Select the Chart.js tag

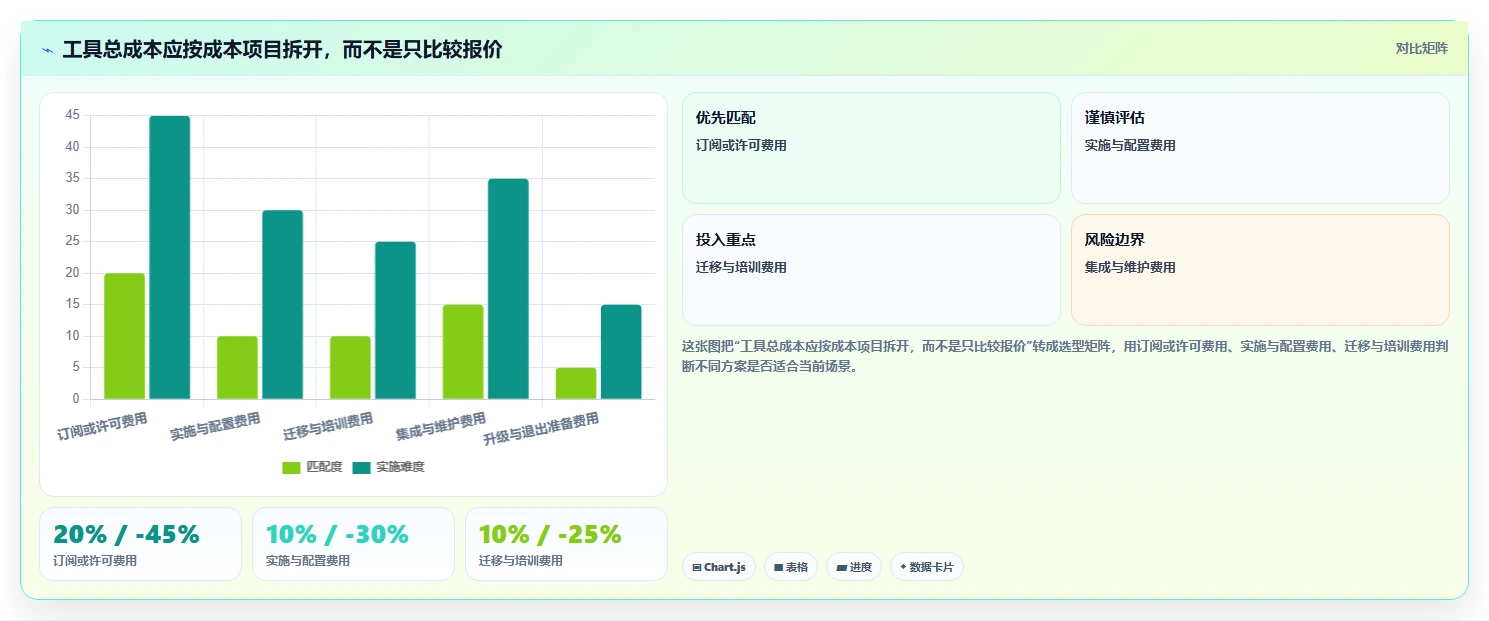[719, 567]
